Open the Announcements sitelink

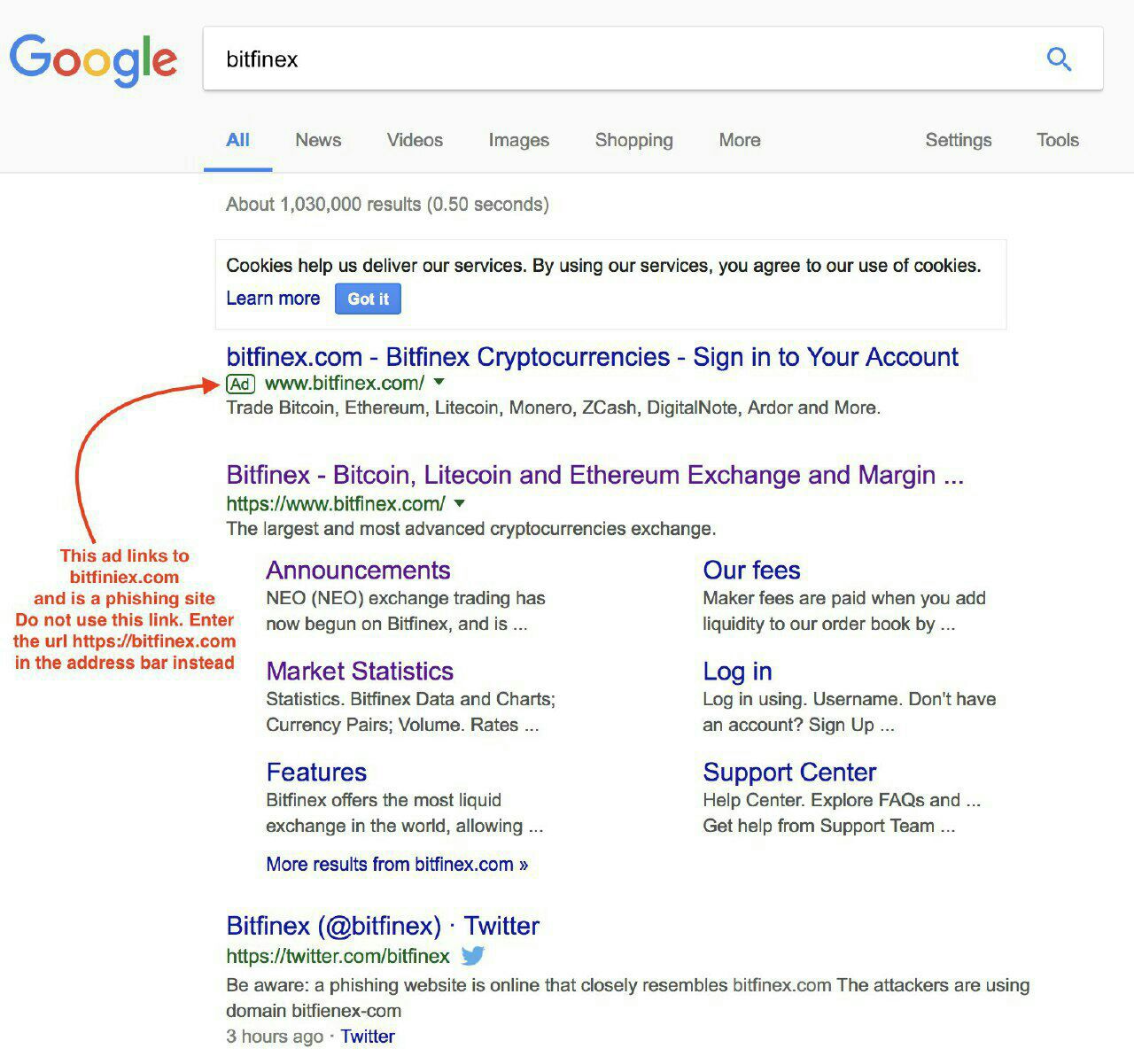(358, 571)
